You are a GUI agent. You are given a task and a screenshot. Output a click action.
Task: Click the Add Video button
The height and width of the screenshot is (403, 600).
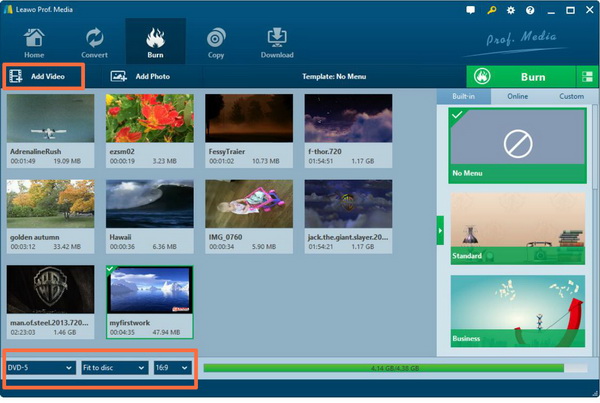(x=42, y=76)
